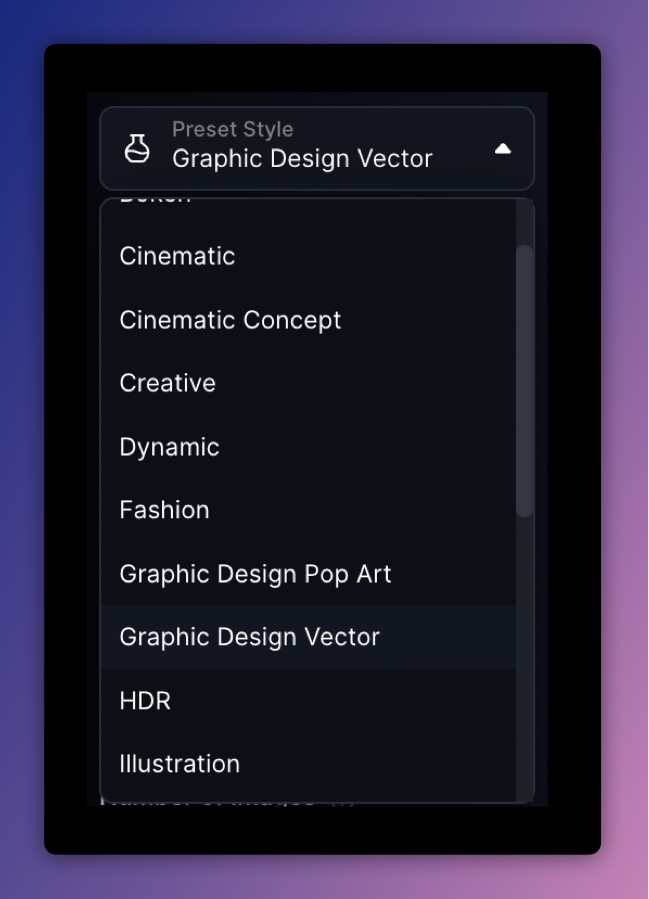Click the Preset Style label text
The height and width of the screenshot is (899, 649).
(x=232, y=129)
